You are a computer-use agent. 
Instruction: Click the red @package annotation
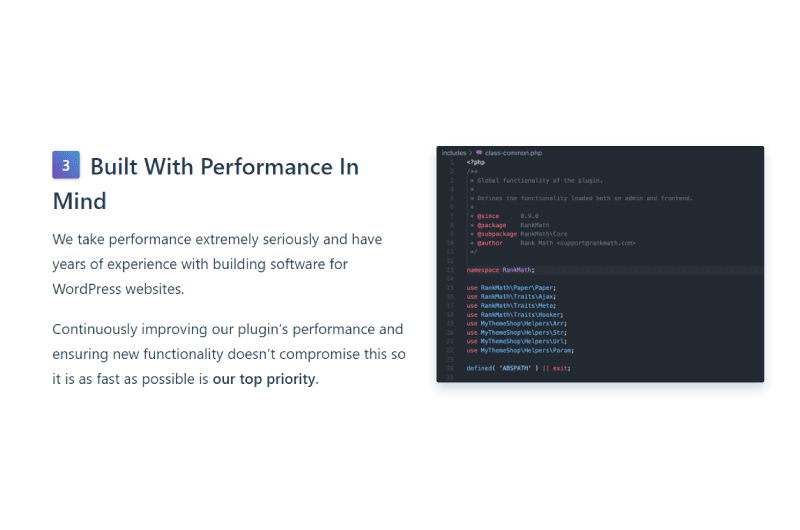(x=491, y=225)
